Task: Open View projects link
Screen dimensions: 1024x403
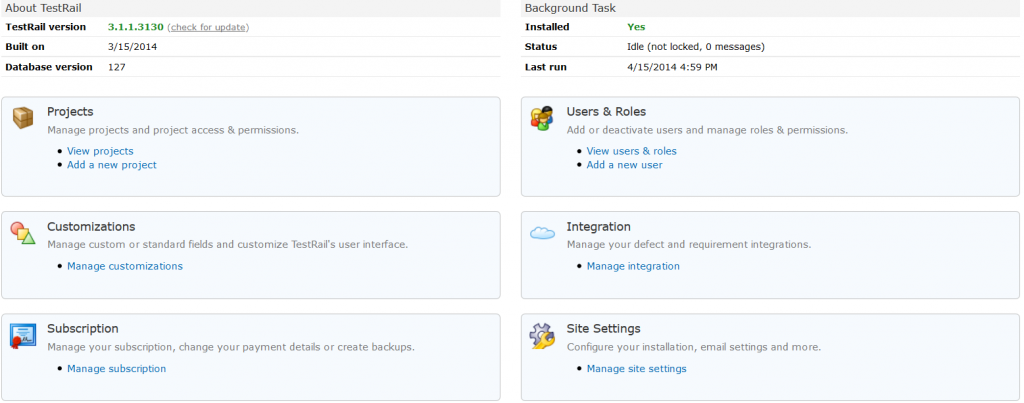Action: pyautogui.click(x=100, y=151)
